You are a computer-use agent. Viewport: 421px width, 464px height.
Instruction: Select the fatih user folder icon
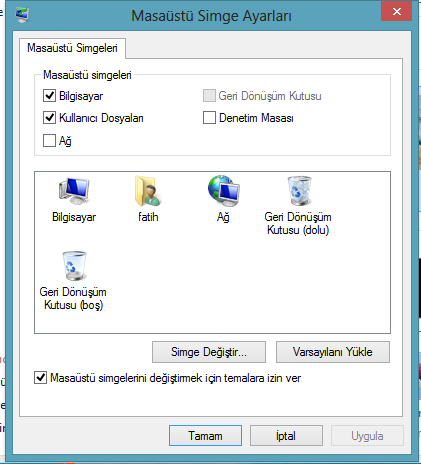148,191
